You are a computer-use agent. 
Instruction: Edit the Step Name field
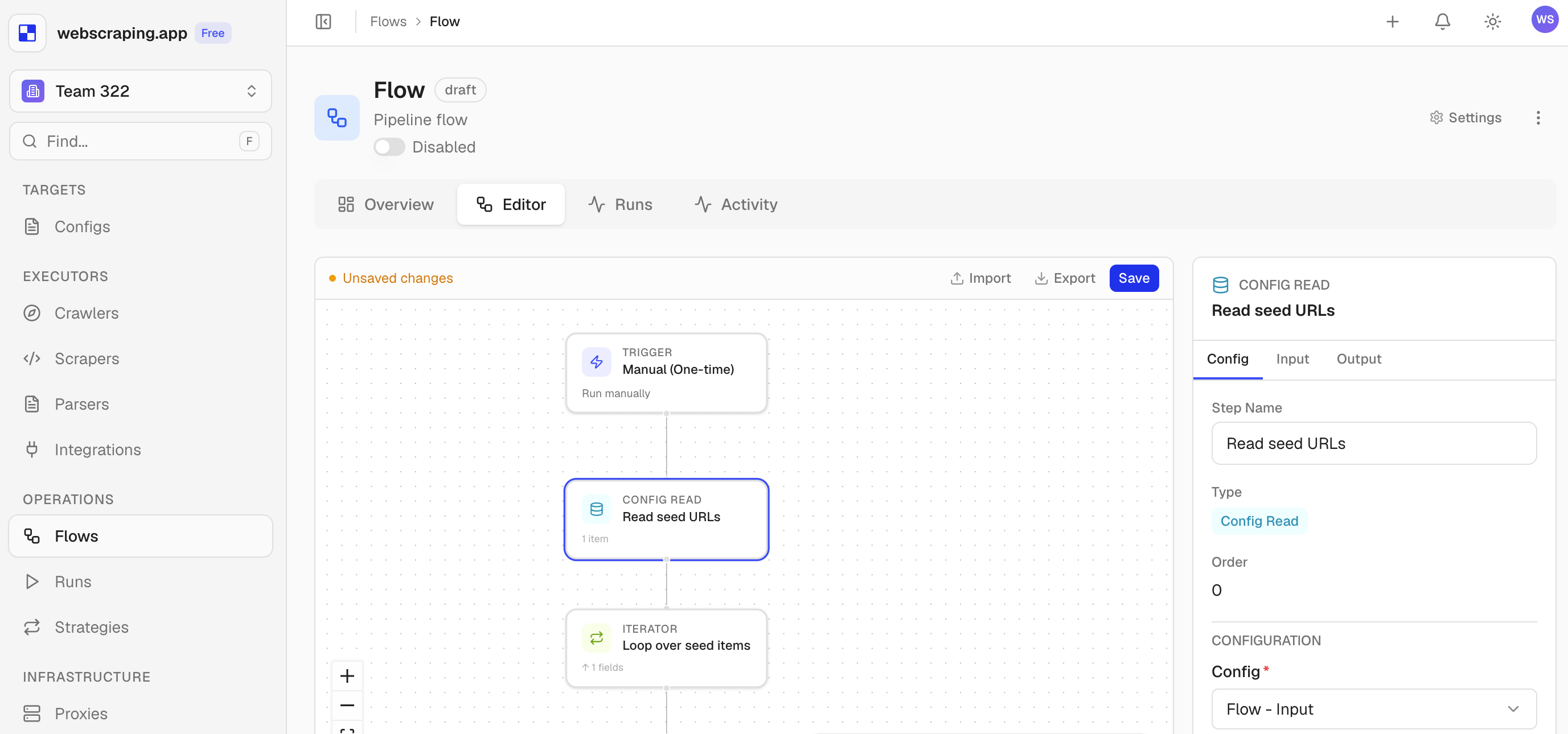[x=1373, y=443]
